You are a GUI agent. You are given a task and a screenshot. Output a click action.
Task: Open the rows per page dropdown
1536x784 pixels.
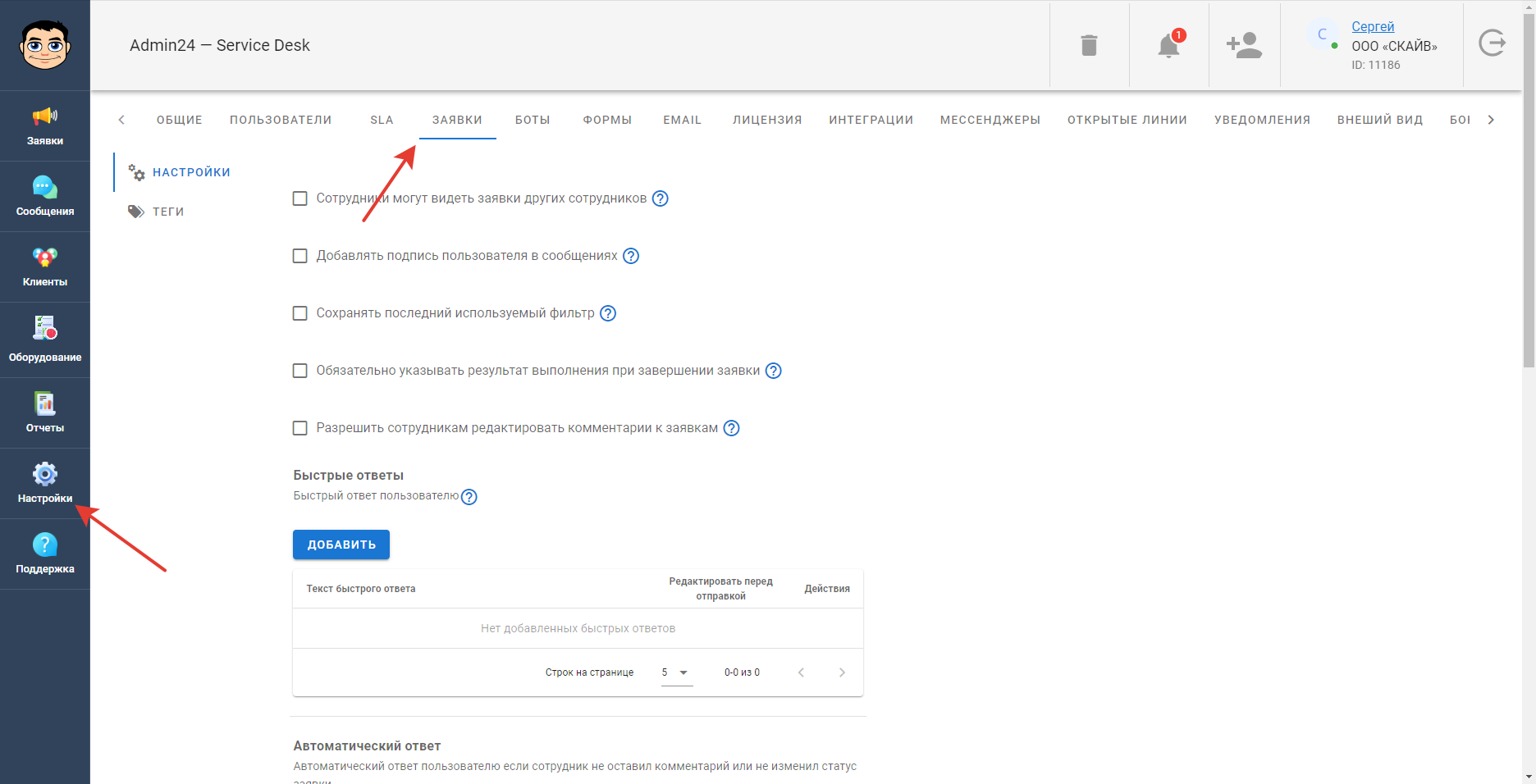[677, 672]
